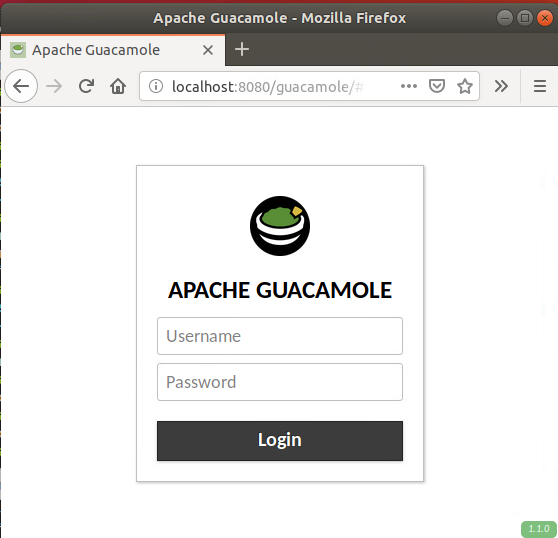This screenshot has height=538, width=558.
Task: Open the Firefox hamburger menu
Action: click(539, 86)
